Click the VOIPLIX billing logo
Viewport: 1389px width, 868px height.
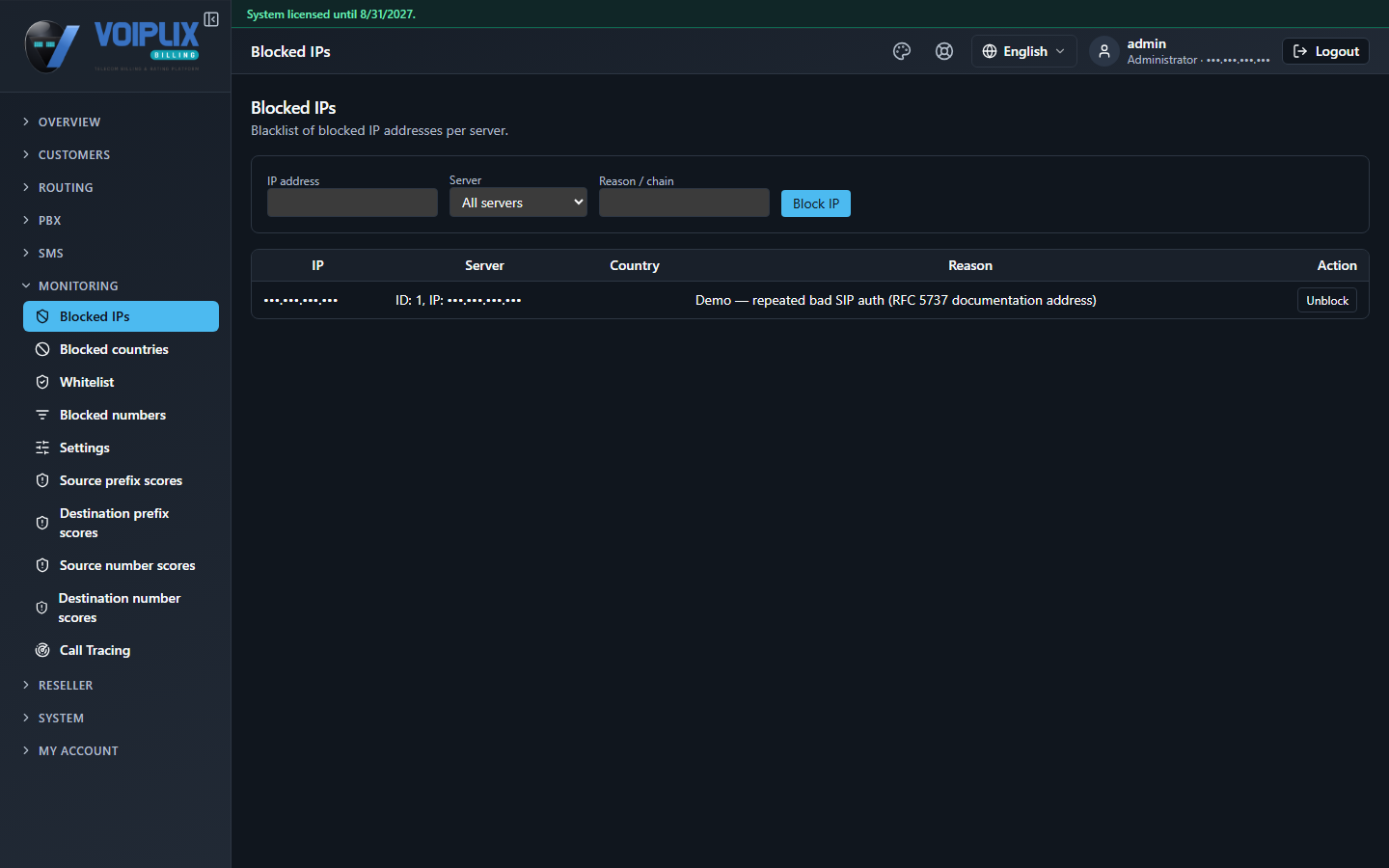tap(112, 45)
